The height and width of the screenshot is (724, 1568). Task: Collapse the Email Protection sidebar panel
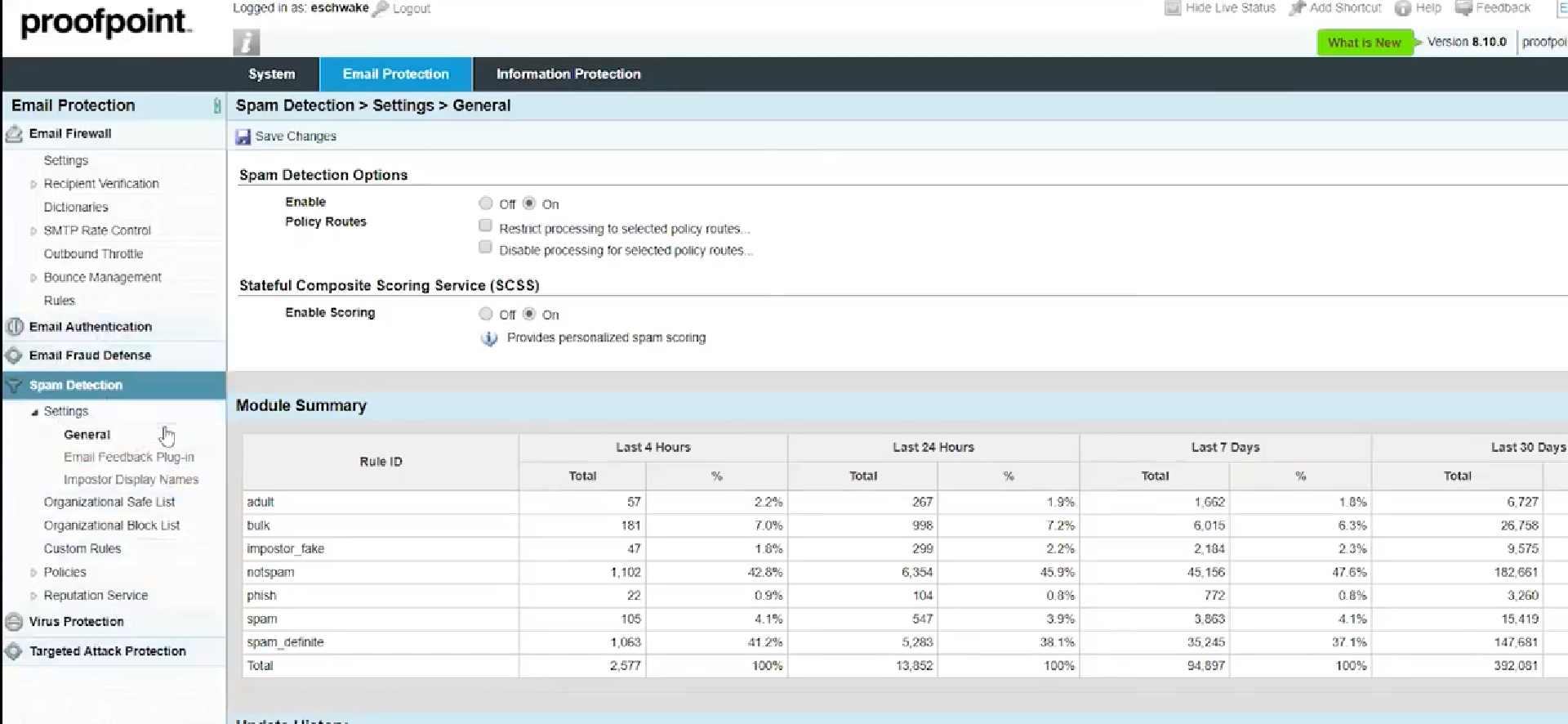click(x=216, y=105)
